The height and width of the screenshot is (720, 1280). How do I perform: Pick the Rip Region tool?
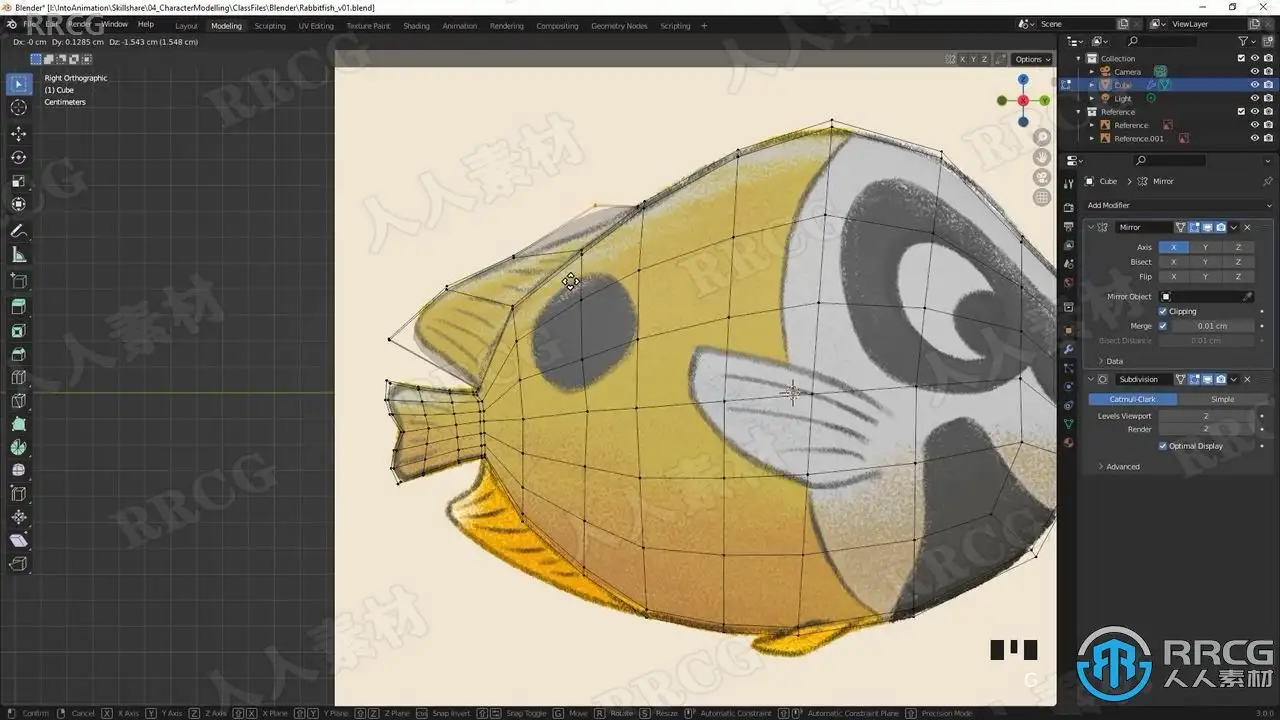(x=19, y=564)
